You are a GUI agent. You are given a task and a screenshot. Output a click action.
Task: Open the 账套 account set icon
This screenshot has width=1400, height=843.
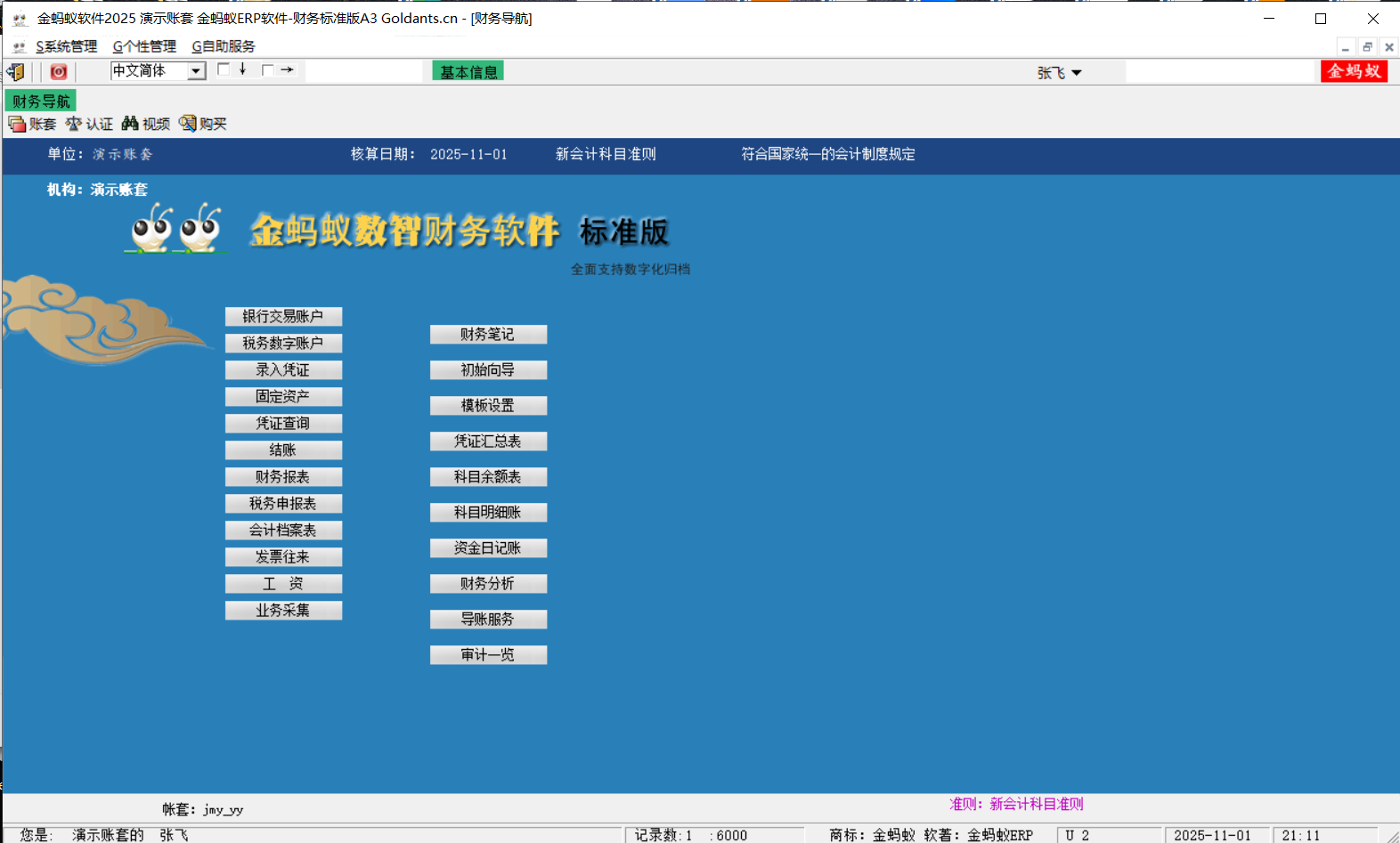pos(17,124)
